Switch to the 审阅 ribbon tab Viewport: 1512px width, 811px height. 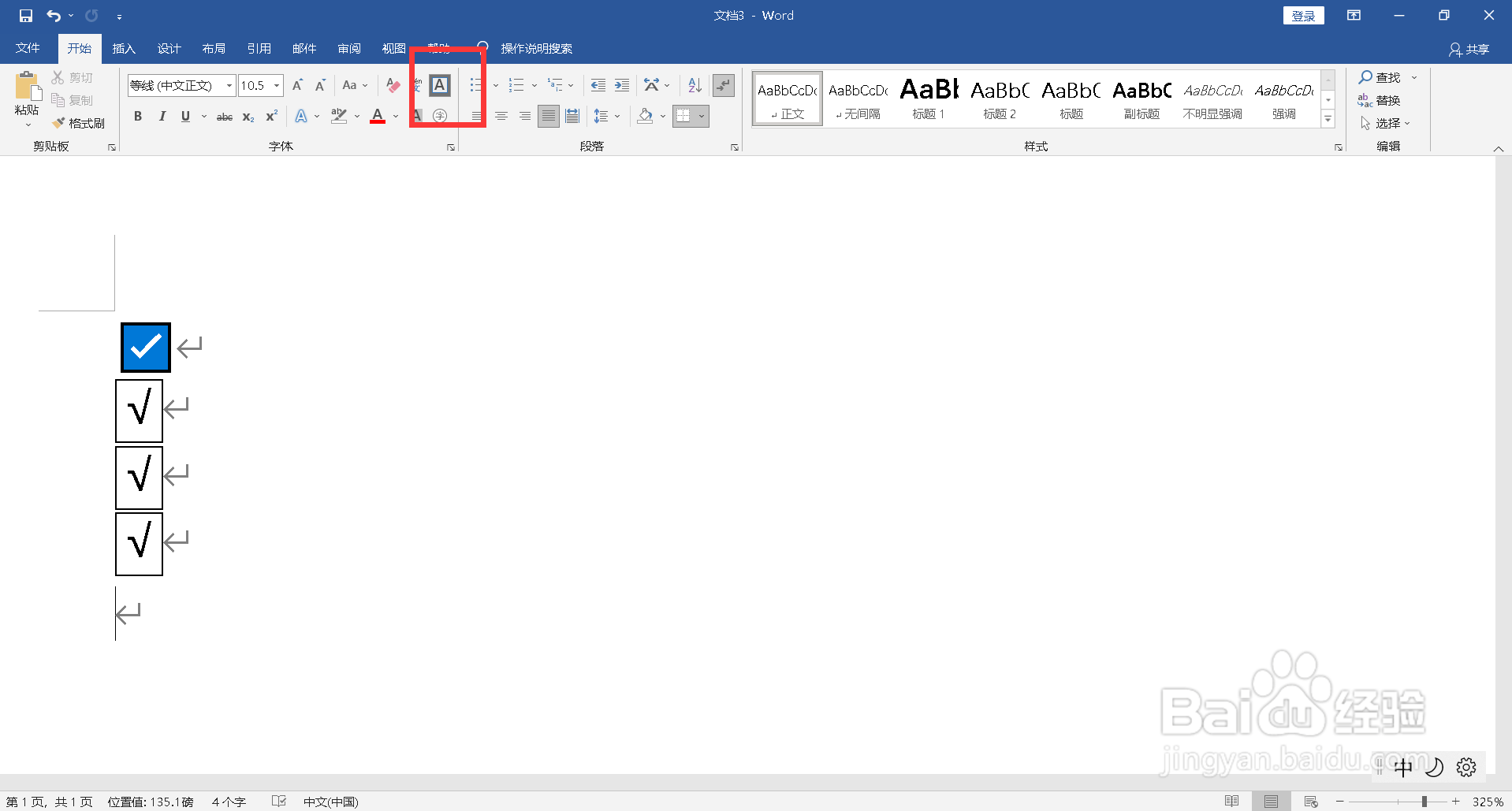point(349,48)
